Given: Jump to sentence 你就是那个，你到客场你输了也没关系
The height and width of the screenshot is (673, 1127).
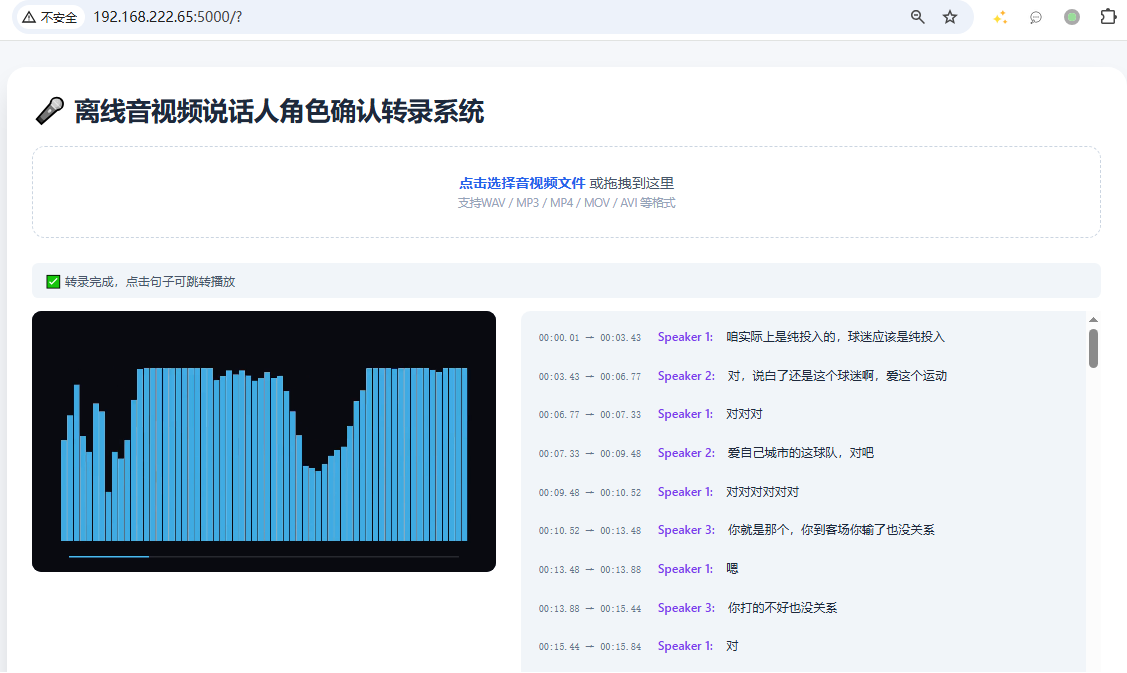Looking at the screenshot, I should pos(831,530).
